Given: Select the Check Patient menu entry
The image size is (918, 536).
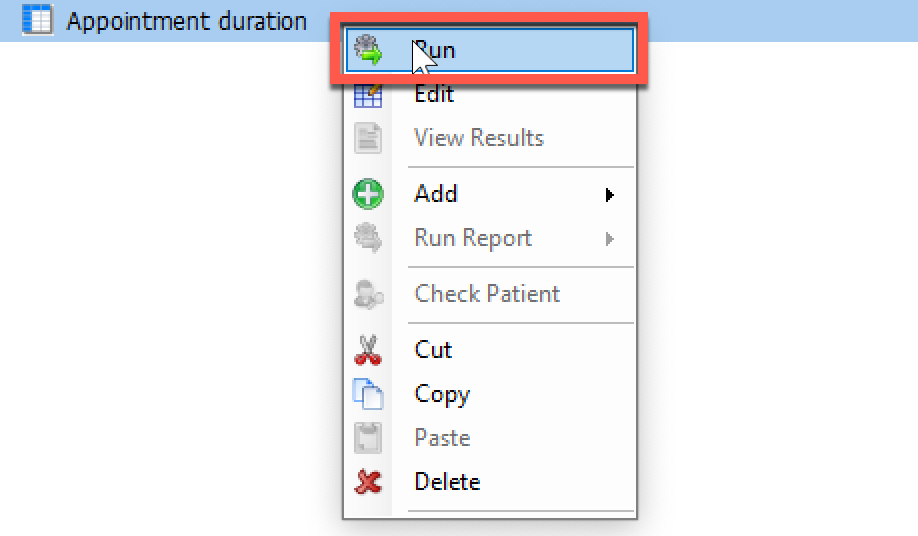Looking at the screenshot, I should click(x=487, y=294).
